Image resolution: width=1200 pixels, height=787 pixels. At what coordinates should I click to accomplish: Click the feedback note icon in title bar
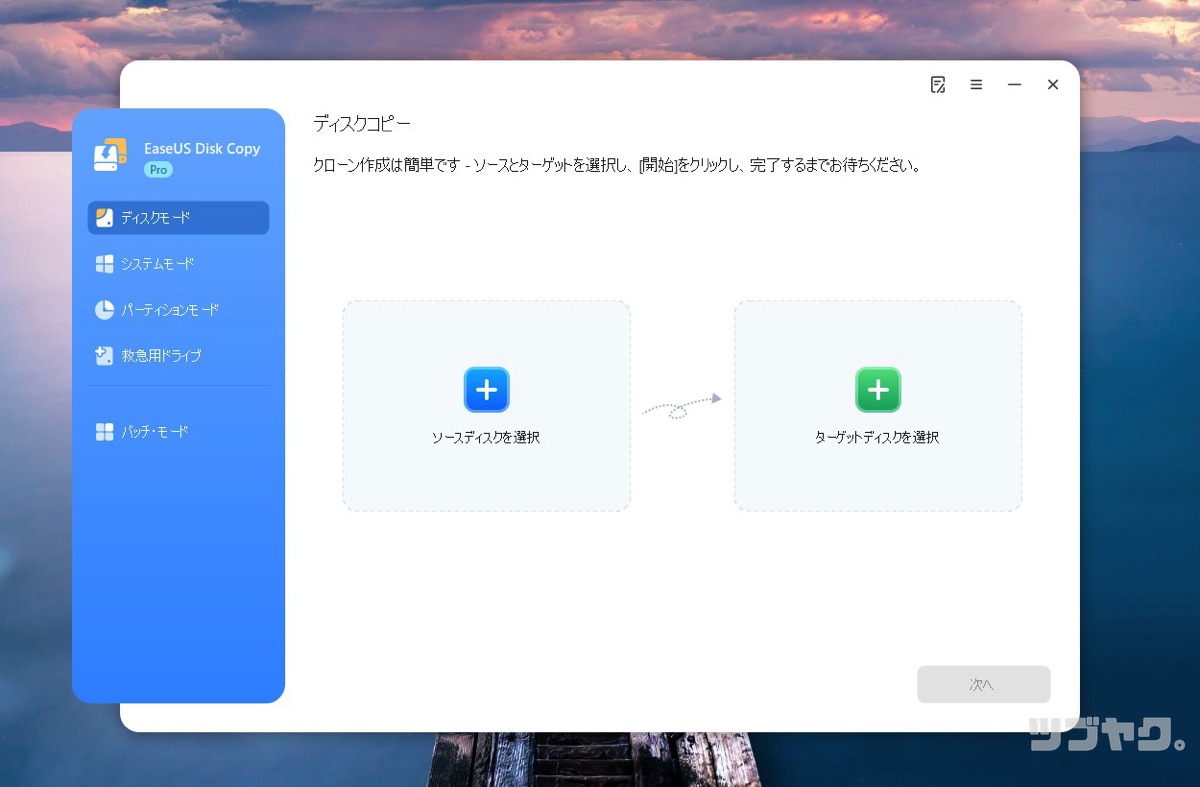pos(937,85)
